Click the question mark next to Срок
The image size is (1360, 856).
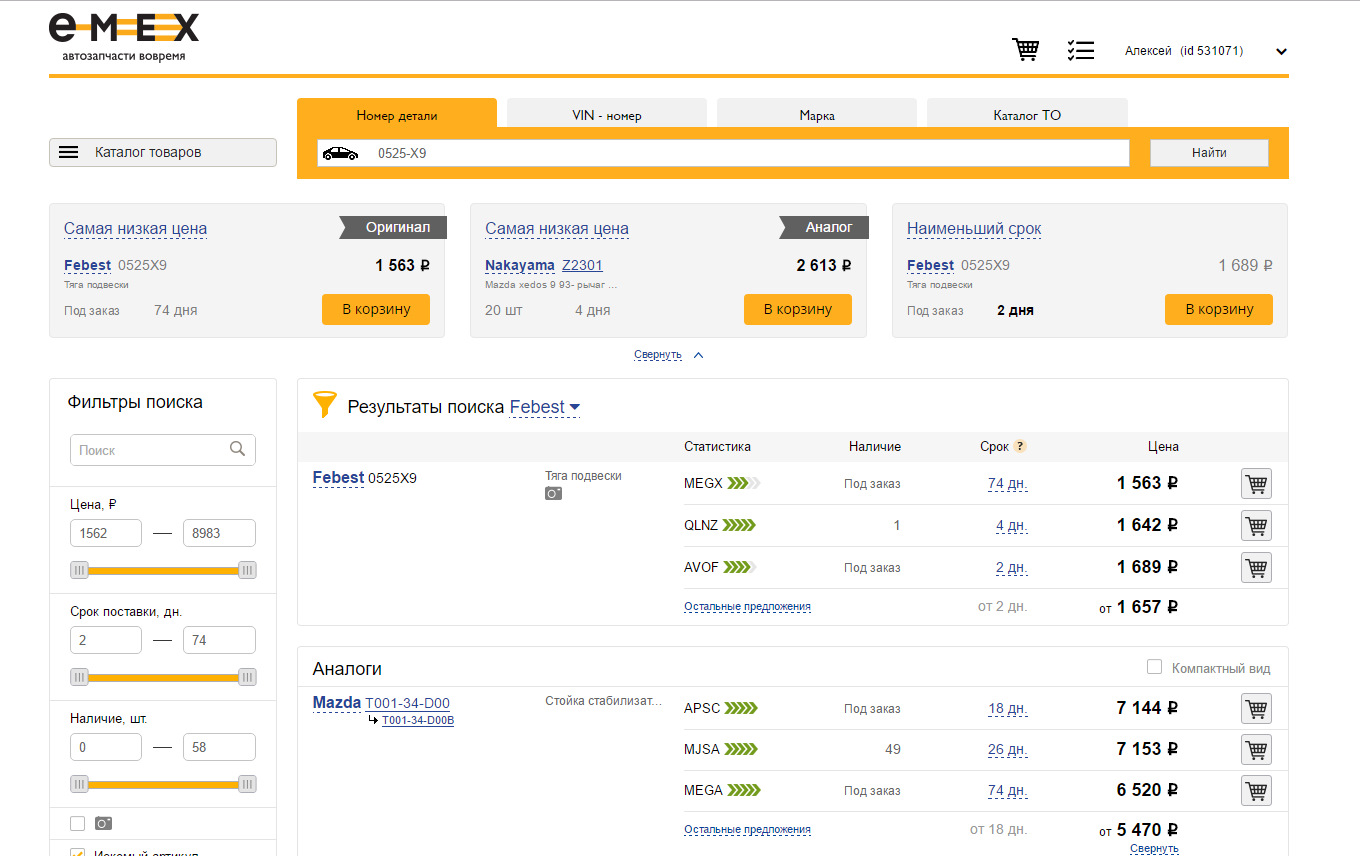(1020, 446)
